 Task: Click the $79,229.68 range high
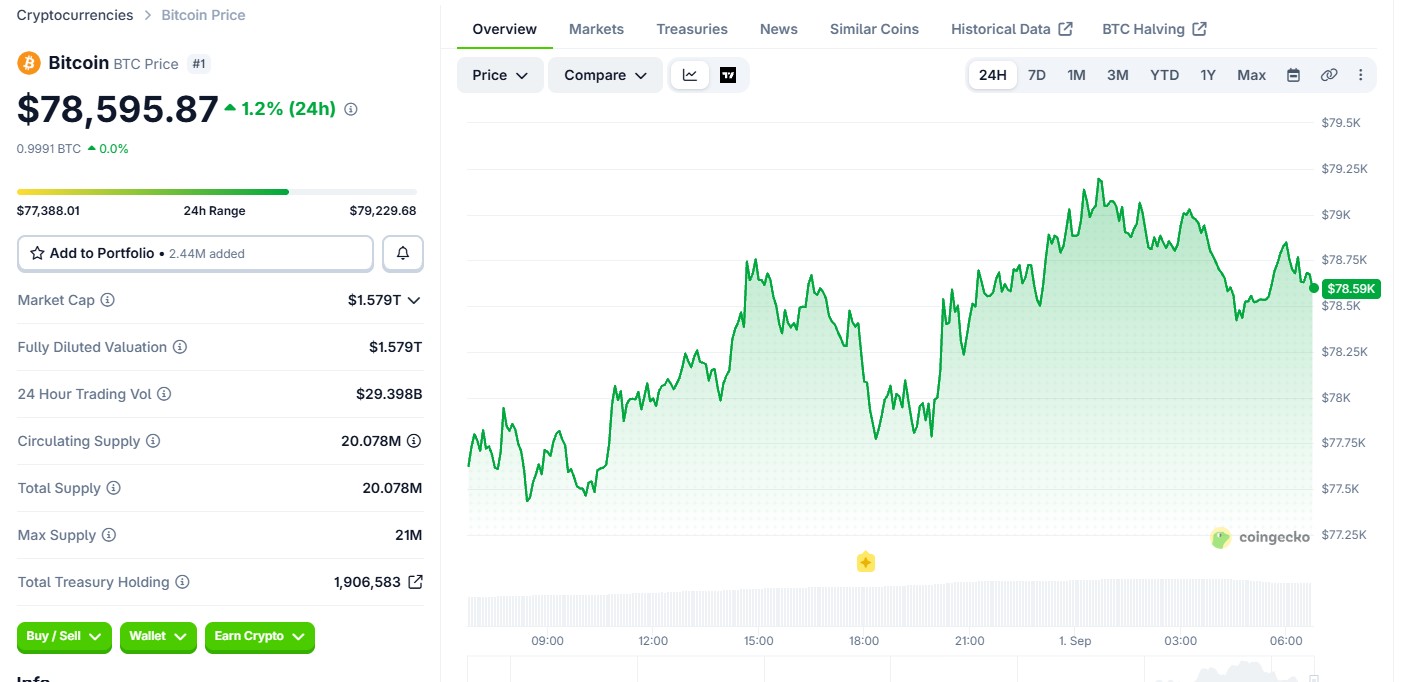(383, 211)
